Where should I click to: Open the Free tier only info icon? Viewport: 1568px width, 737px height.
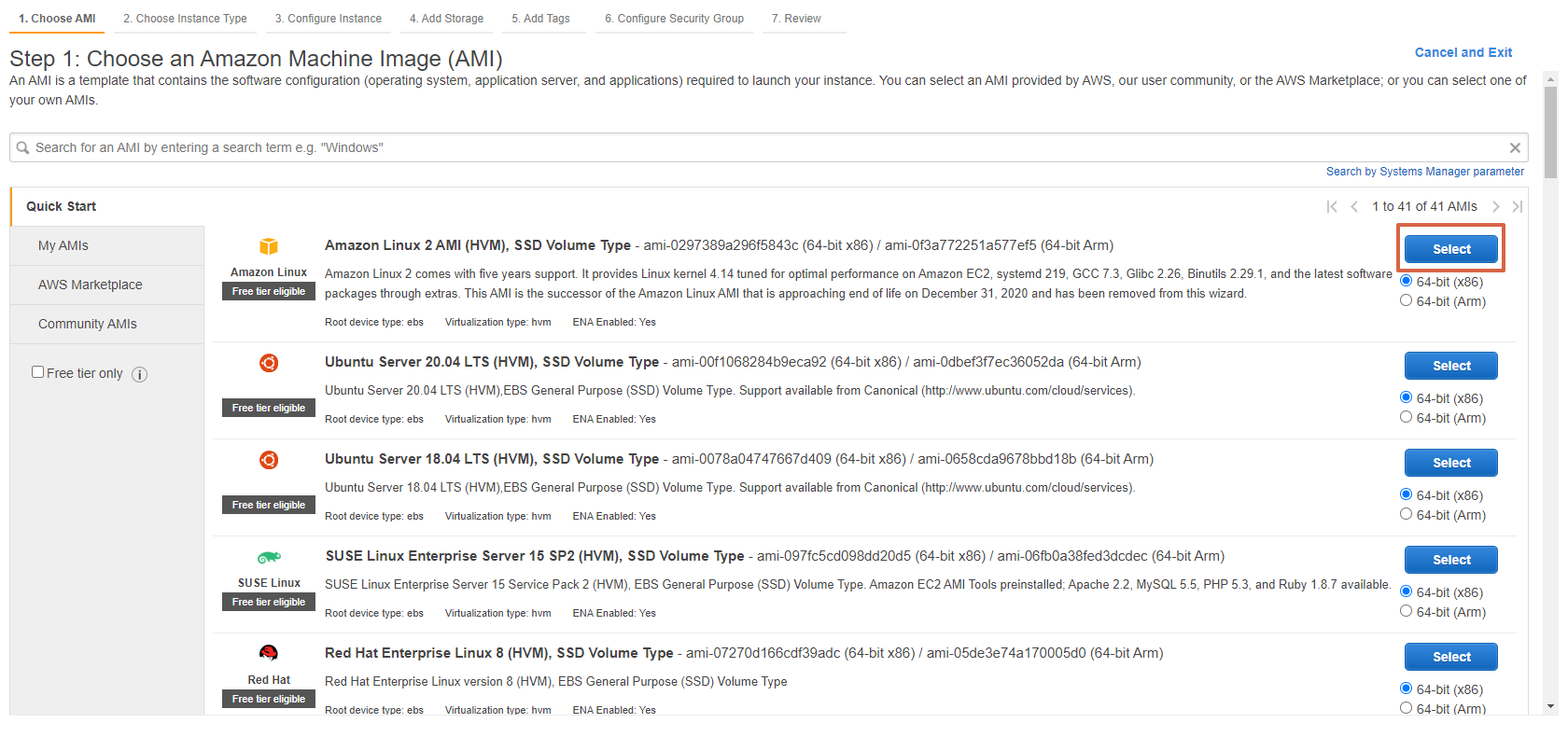point(139,374)
